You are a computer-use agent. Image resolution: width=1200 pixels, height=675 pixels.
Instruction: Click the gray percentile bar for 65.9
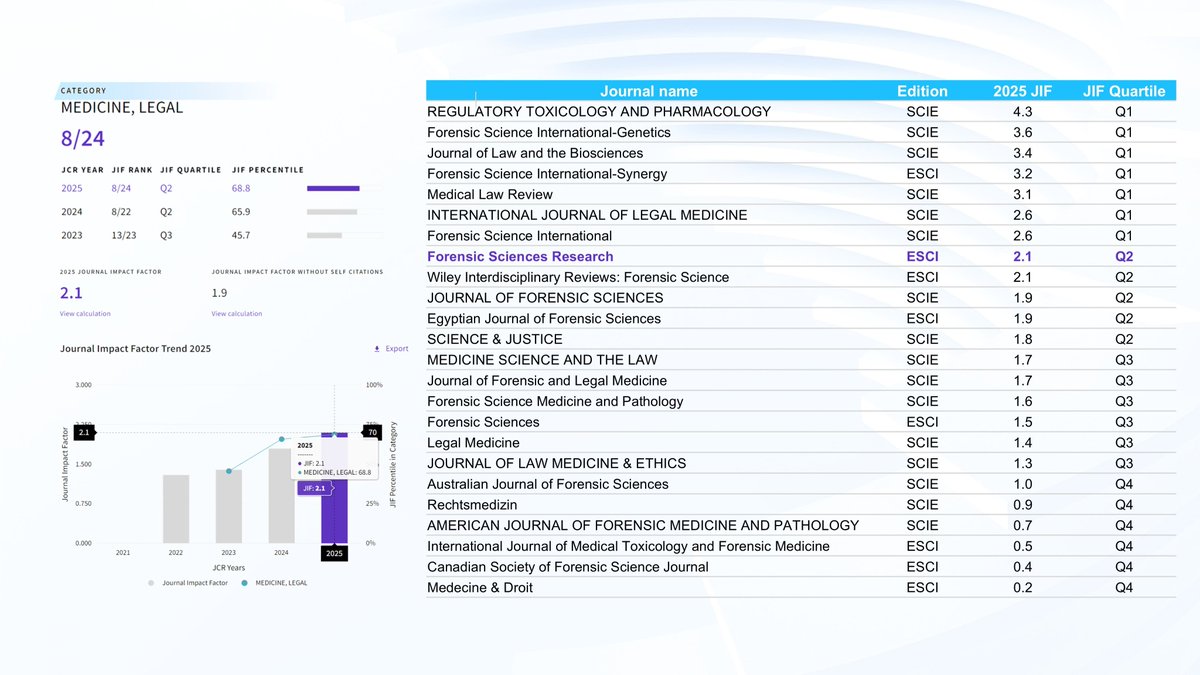[332, 212]
